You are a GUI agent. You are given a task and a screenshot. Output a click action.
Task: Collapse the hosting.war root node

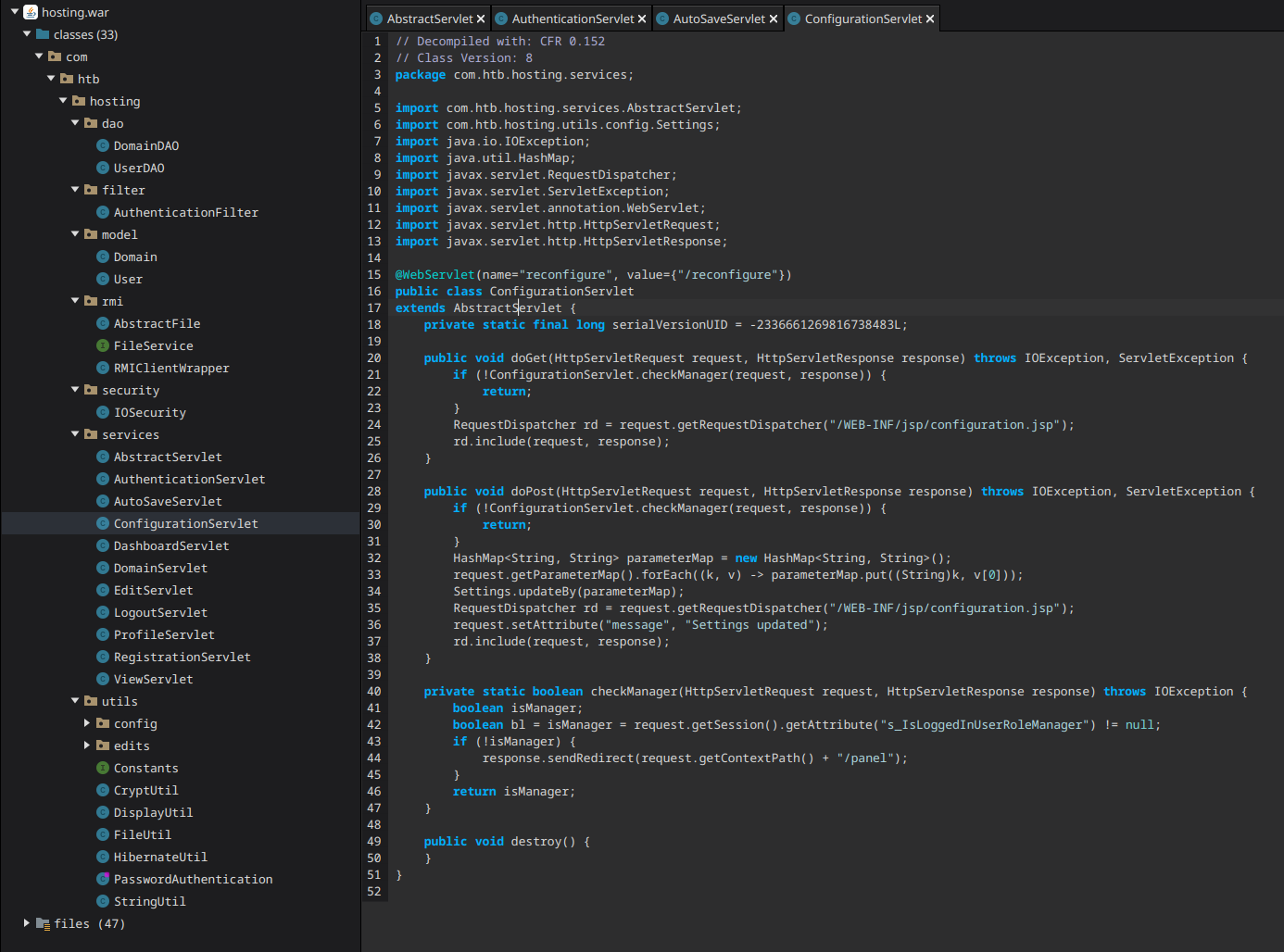pyautogui.click(x=15, y=12)
